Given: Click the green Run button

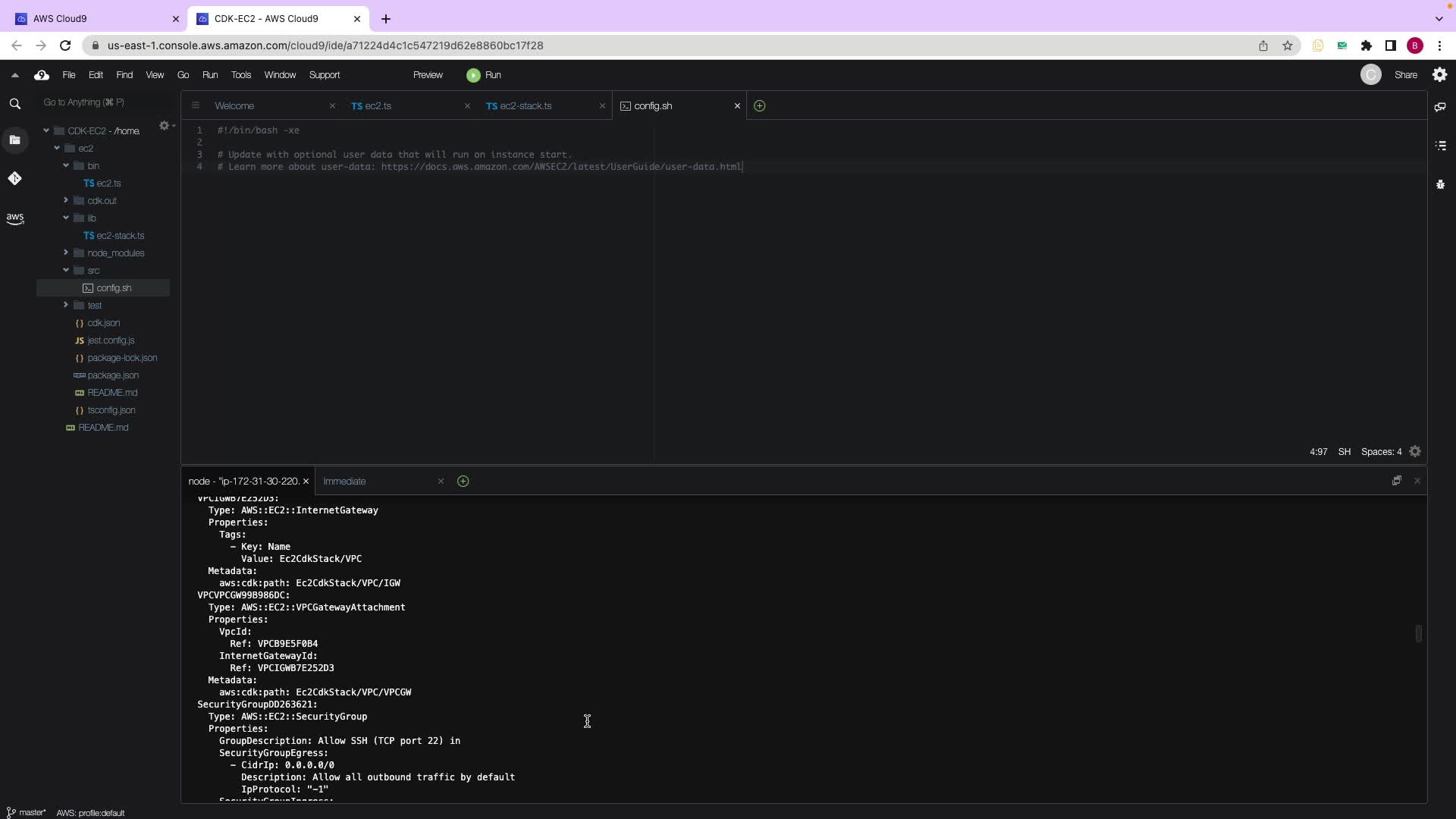Looking at the screenshot, I should point(484,75).
